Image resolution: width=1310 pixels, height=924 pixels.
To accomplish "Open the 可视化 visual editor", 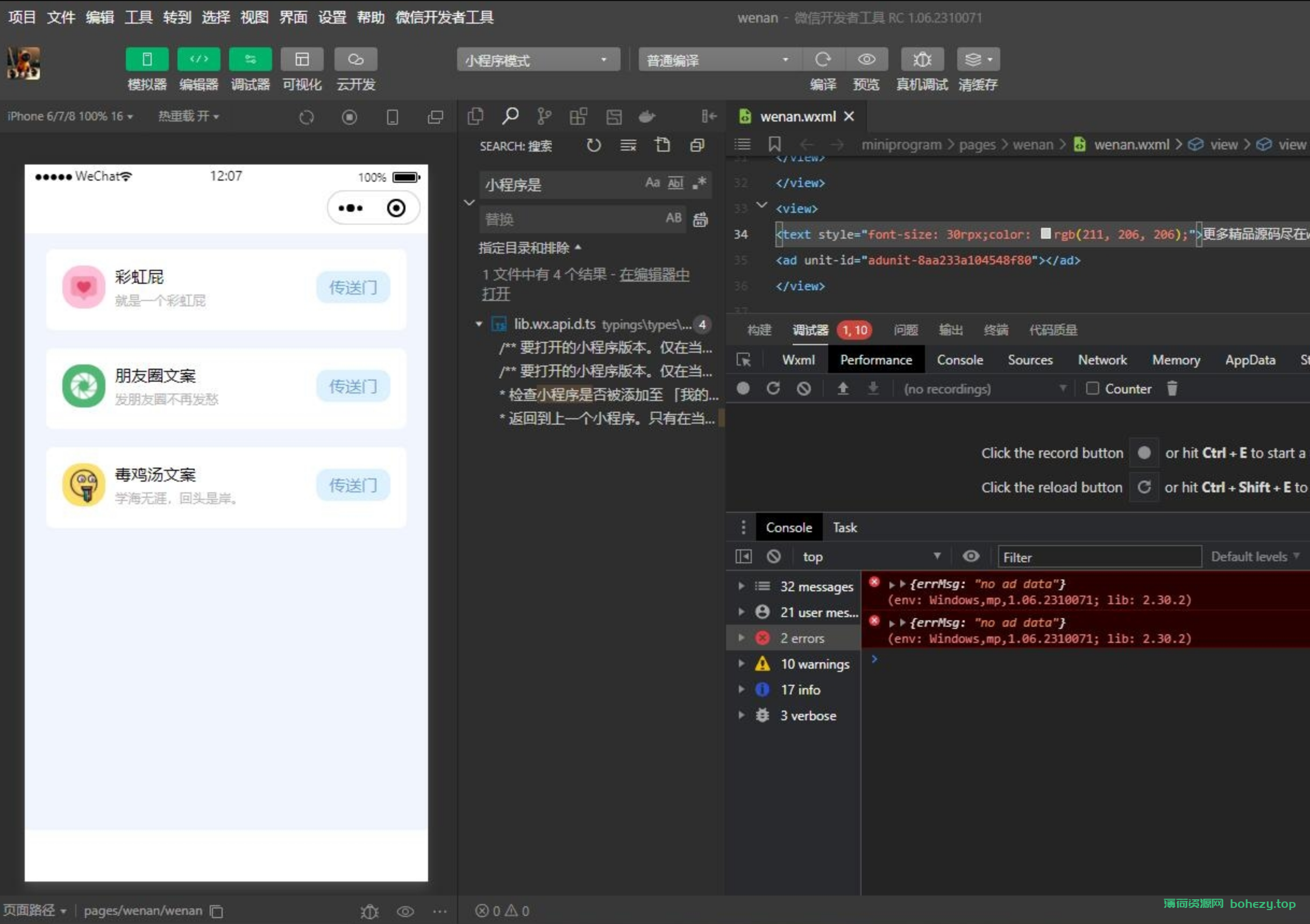I will tap(302, 59).
